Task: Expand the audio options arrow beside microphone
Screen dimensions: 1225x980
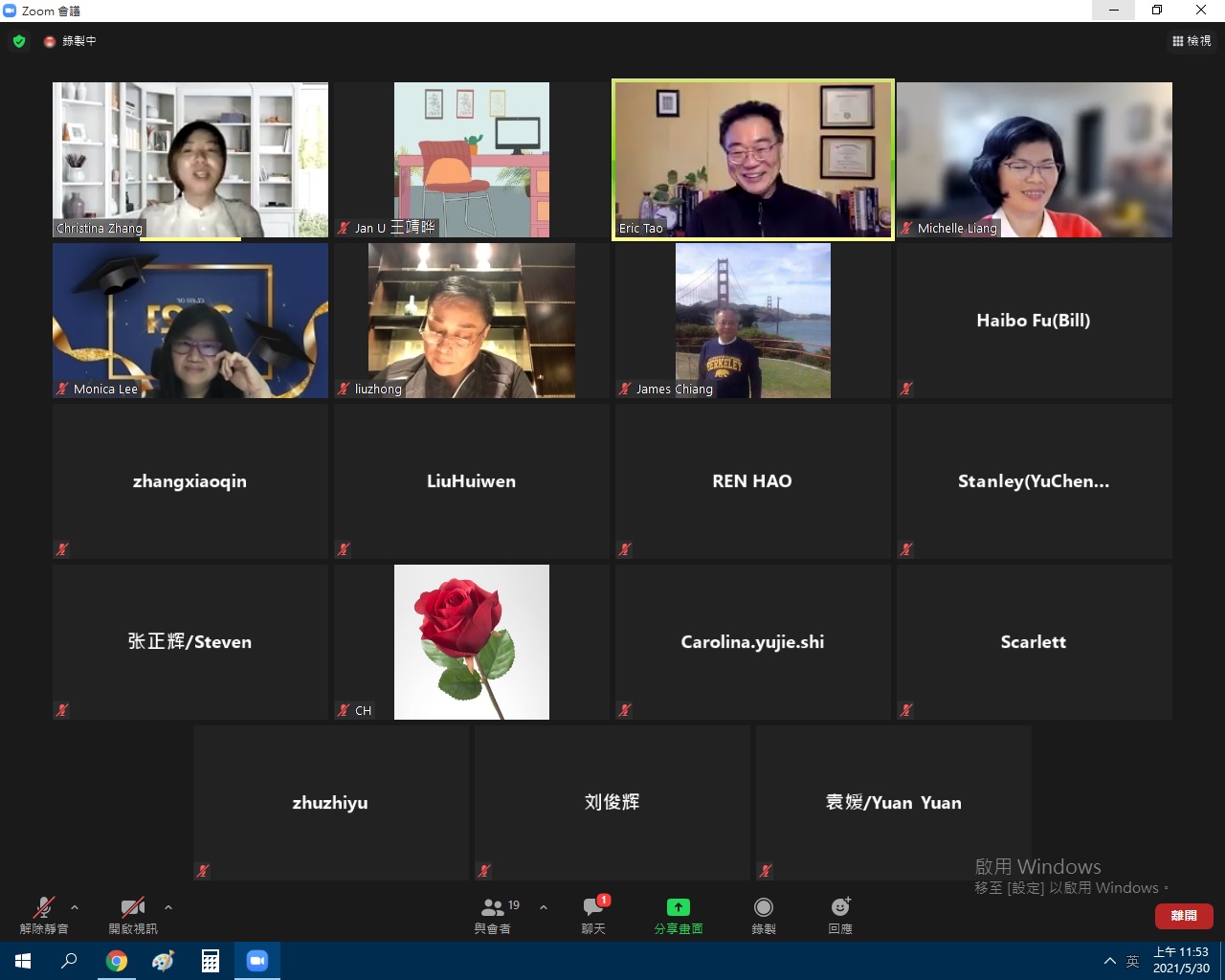Action: [x=75, y=907]
